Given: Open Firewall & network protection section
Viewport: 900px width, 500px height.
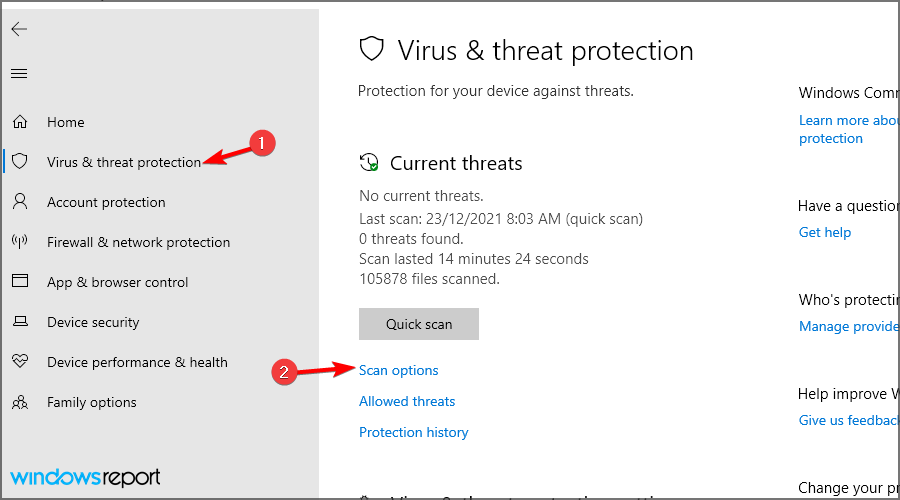Looking at the screenshot, I should (138, 242).
